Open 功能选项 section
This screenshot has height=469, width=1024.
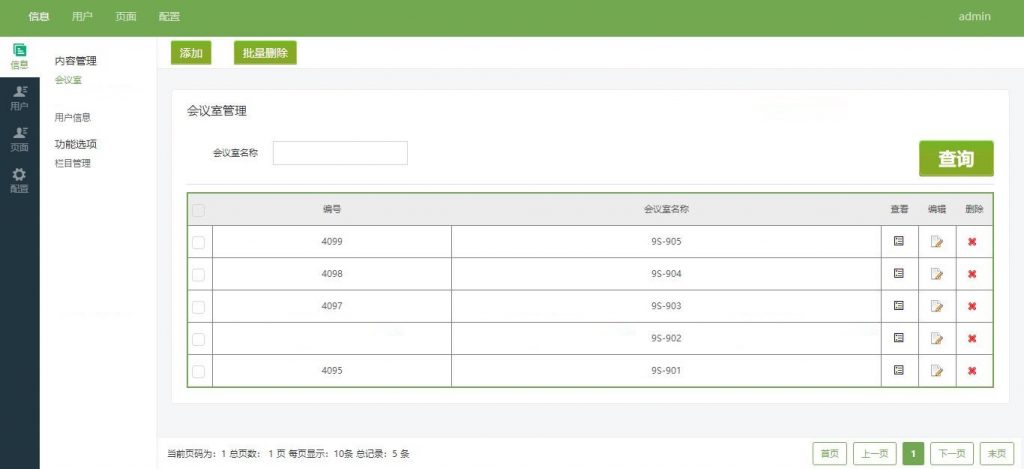click(76, 144)
